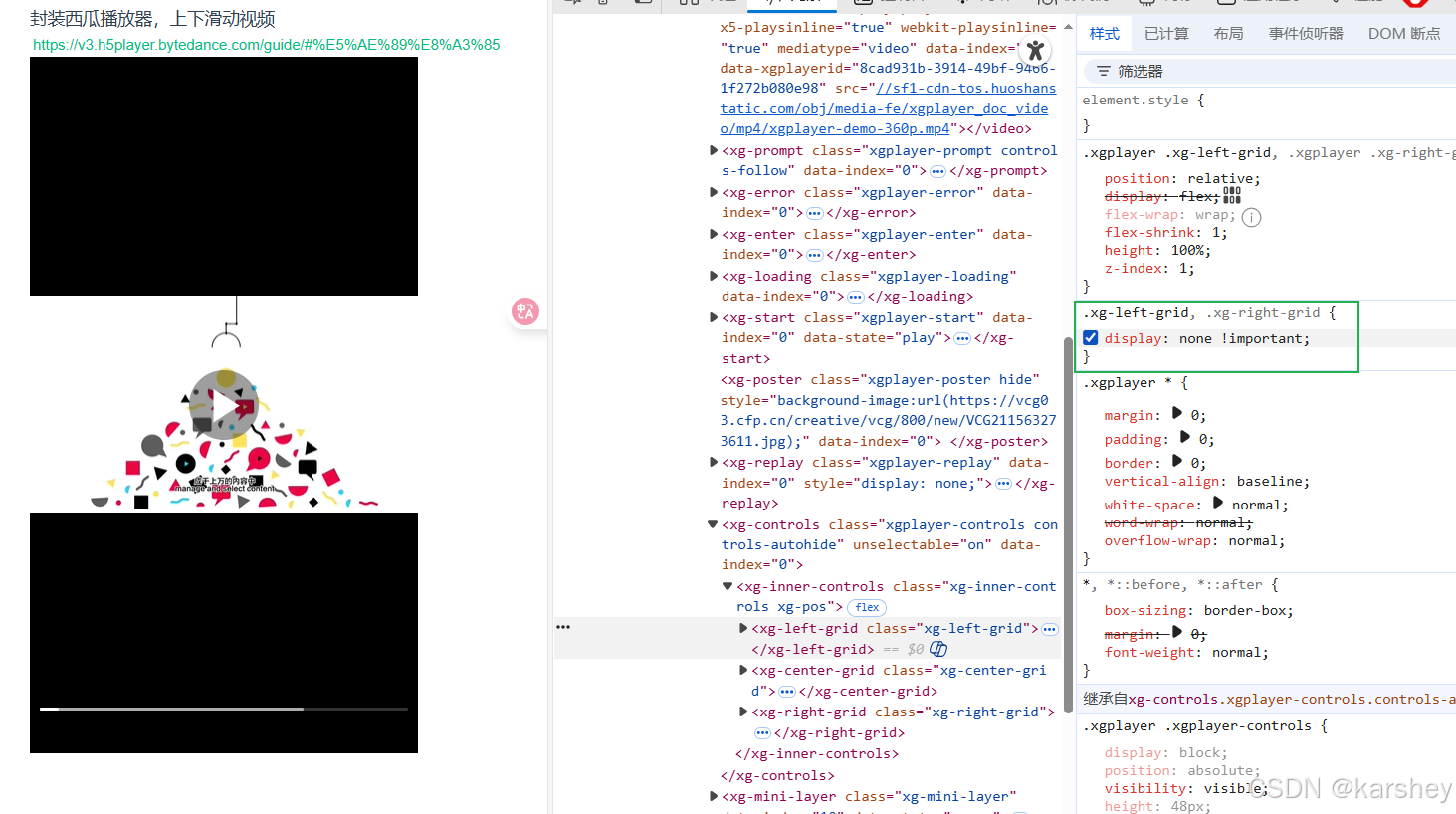Expand the xg-start element node

714,317
